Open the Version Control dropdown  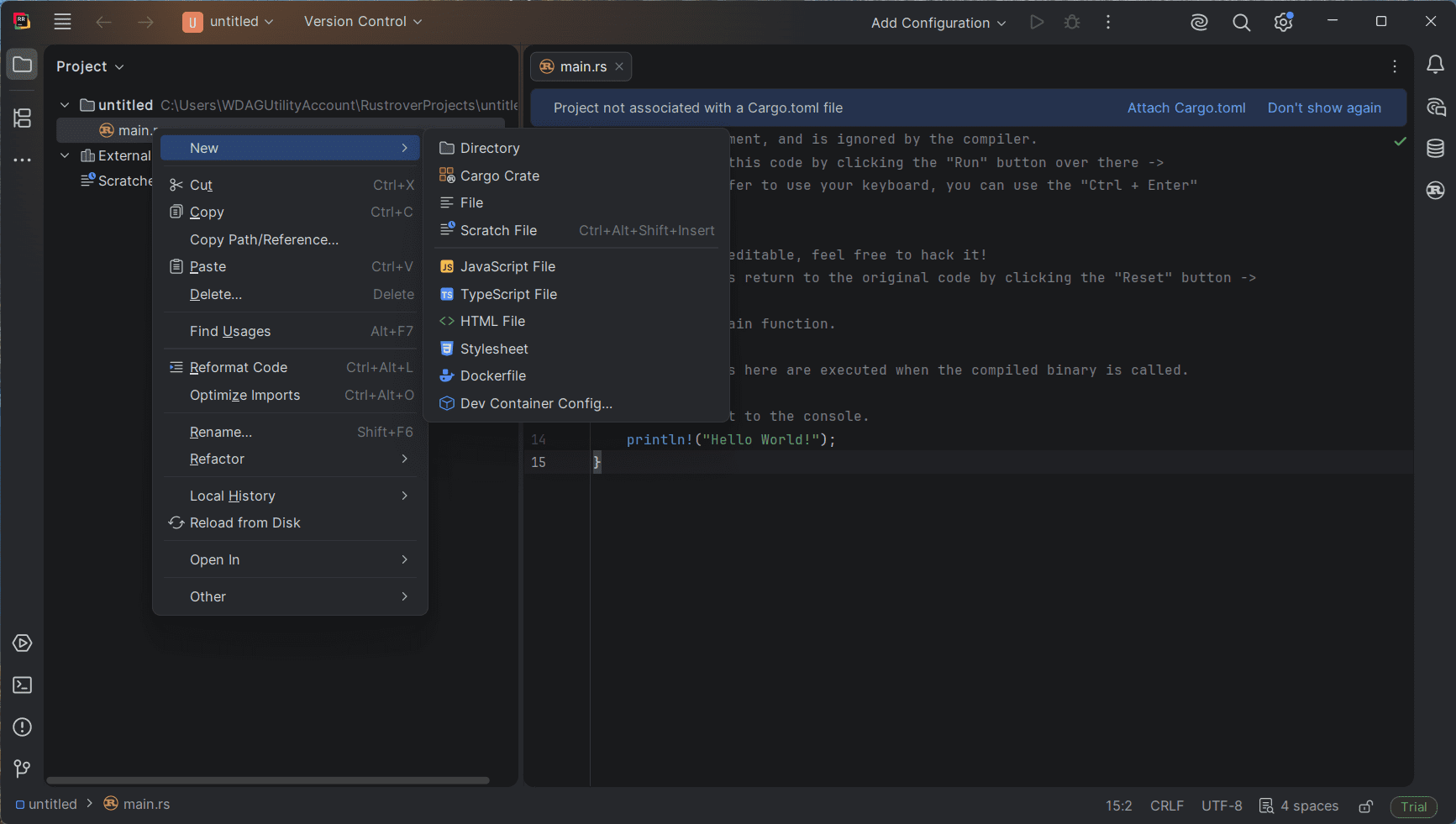coord(362,22)
